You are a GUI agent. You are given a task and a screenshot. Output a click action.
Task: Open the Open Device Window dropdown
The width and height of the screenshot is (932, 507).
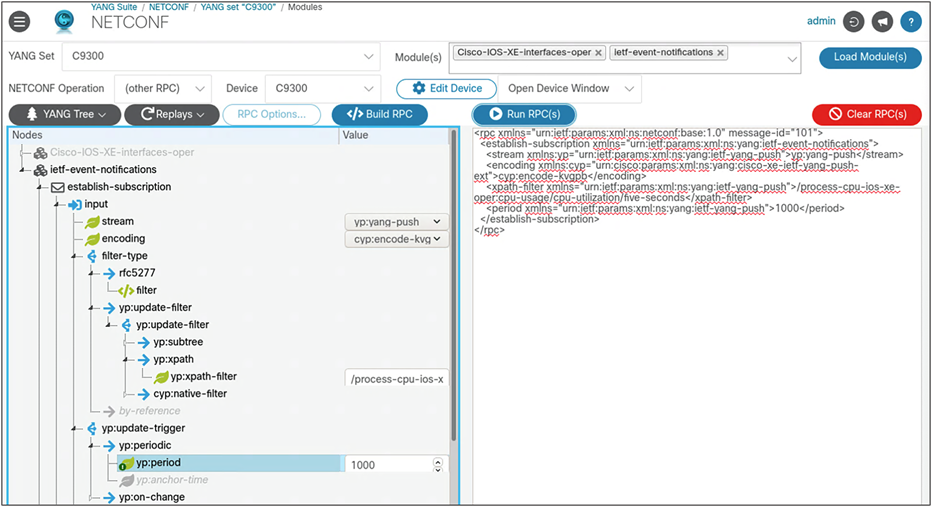[x=570, y=89]
